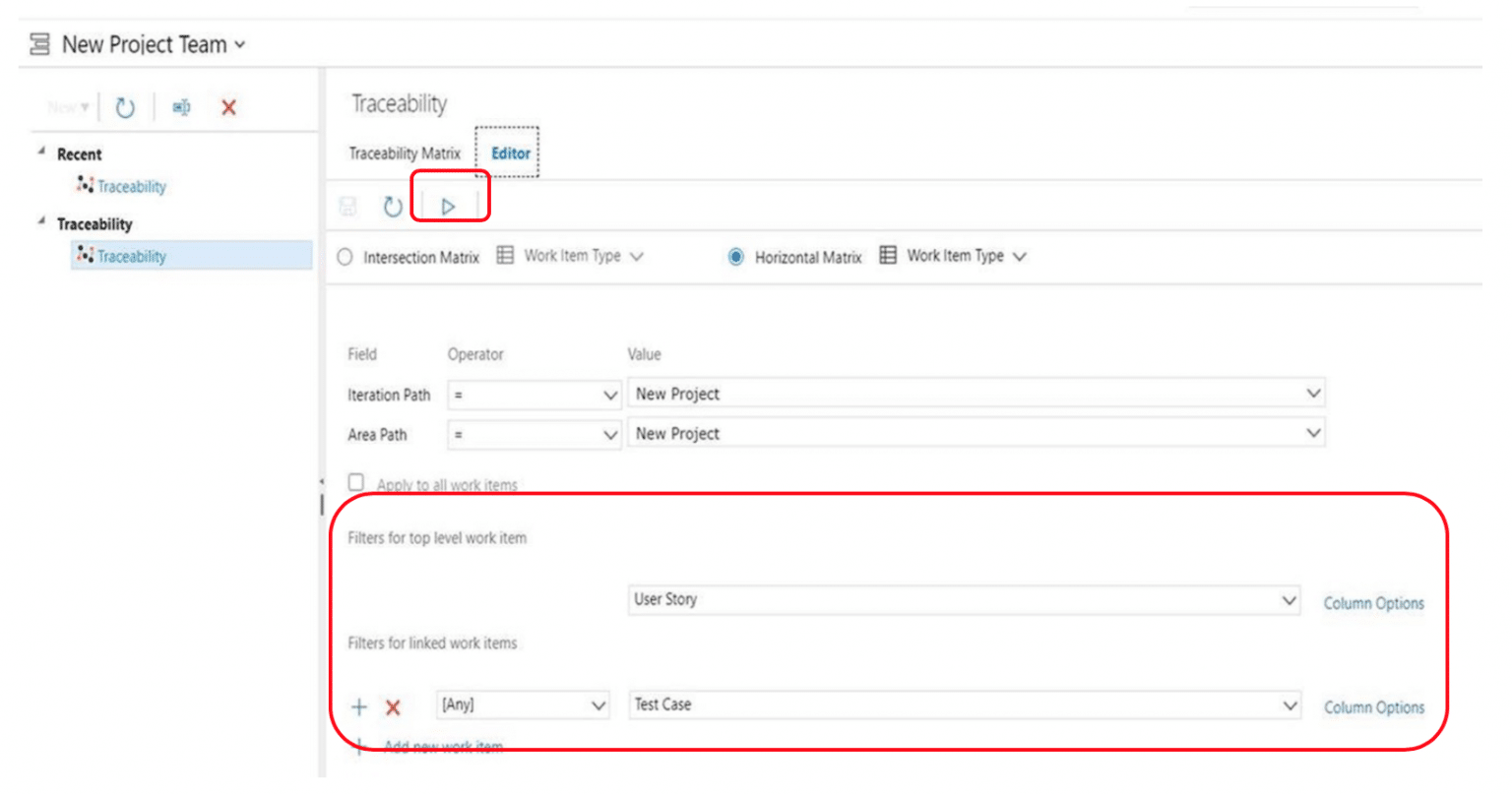Delete the selected query using the red X
Screen dimensions: 1512x795
(x=227, y=107)
